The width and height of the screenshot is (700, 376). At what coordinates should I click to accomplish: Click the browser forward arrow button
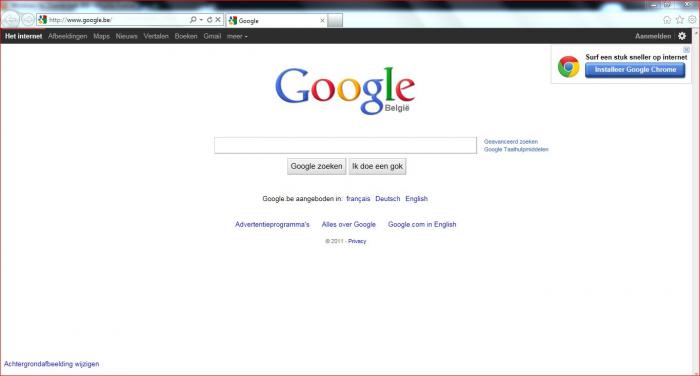point(28,20)
